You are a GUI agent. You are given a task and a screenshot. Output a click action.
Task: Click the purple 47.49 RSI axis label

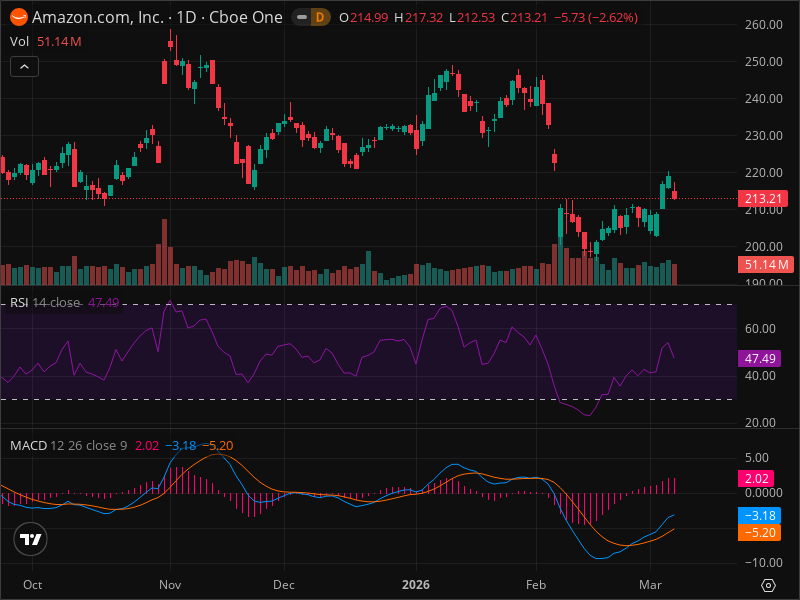tap(759, 359)
